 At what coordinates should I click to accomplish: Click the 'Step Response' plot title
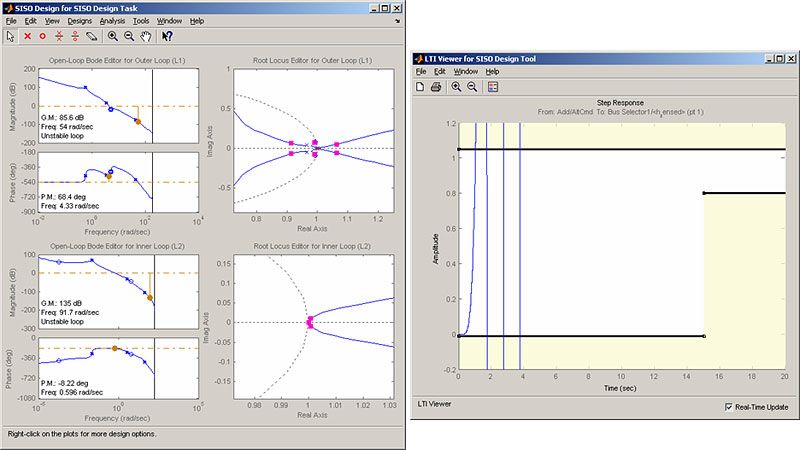point(620,103)
